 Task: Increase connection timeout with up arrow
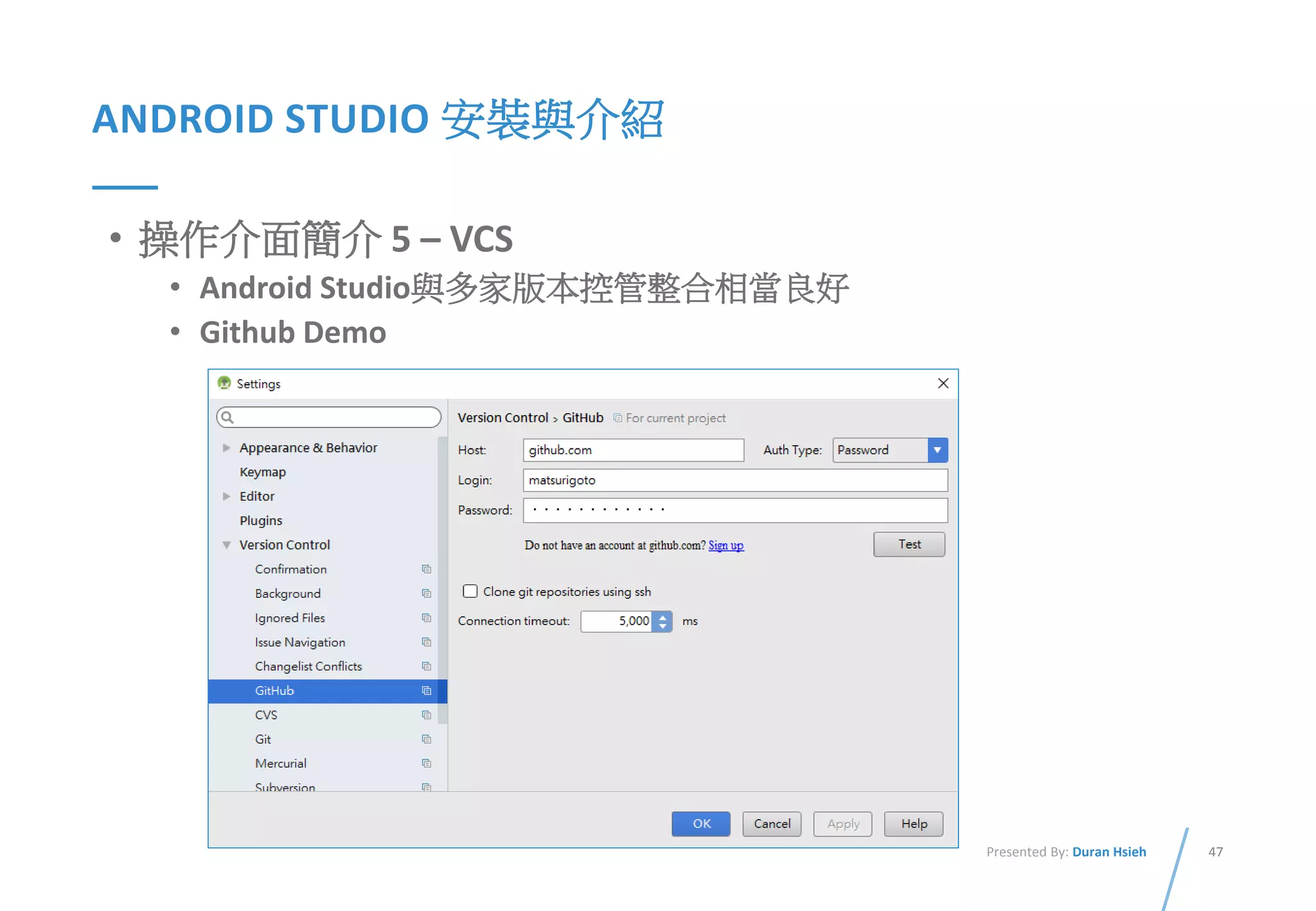(662, 617)
